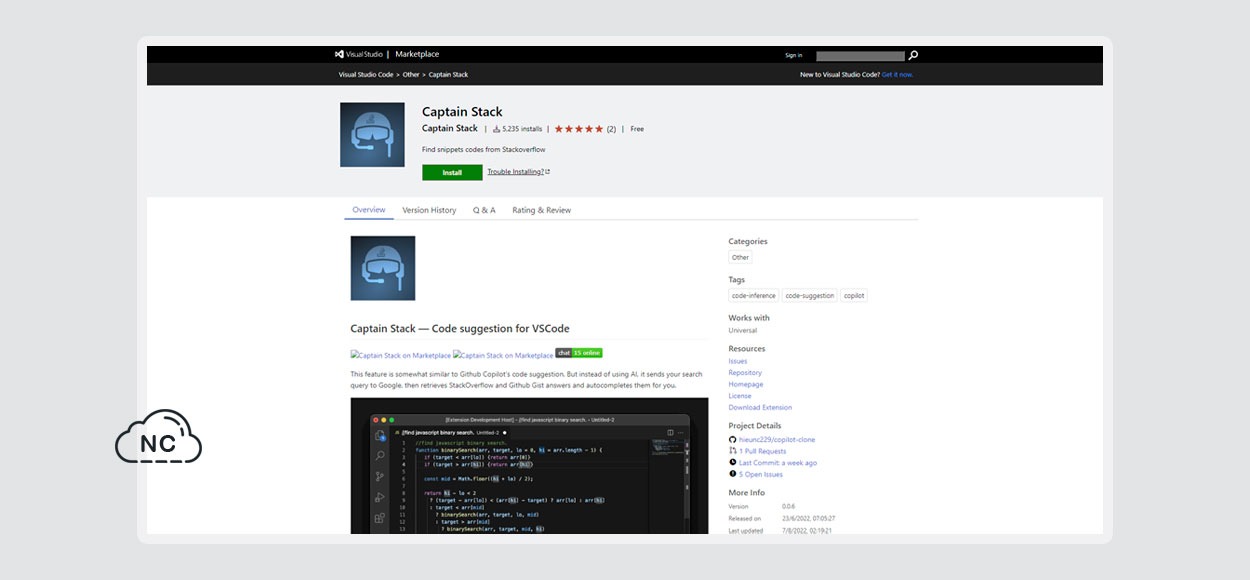This screenshot has width=1250, height=580.
Task: Click the release date 23/6/2022, 07:05:27
Action: coord(808,518)
